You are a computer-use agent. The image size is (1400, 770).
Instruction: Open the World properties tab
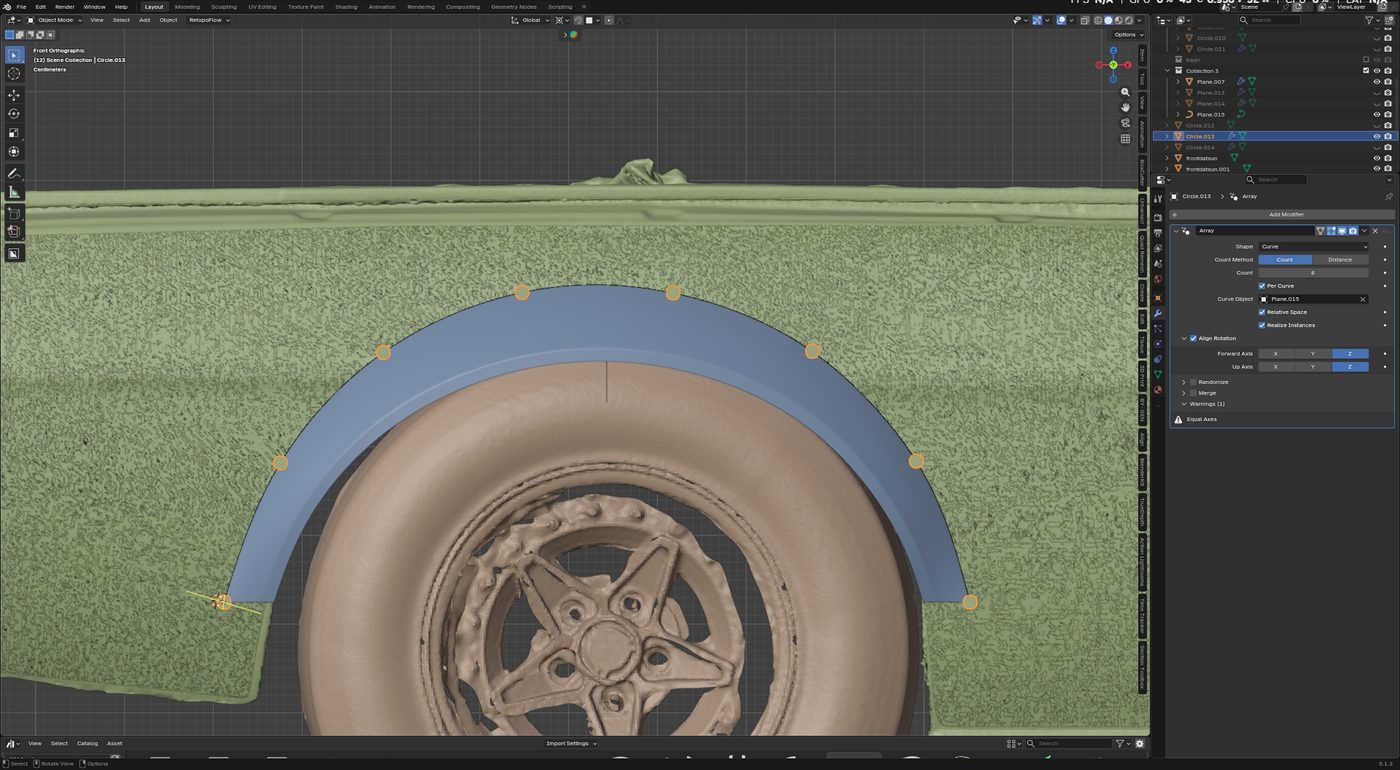click(x=1158, y=279)
